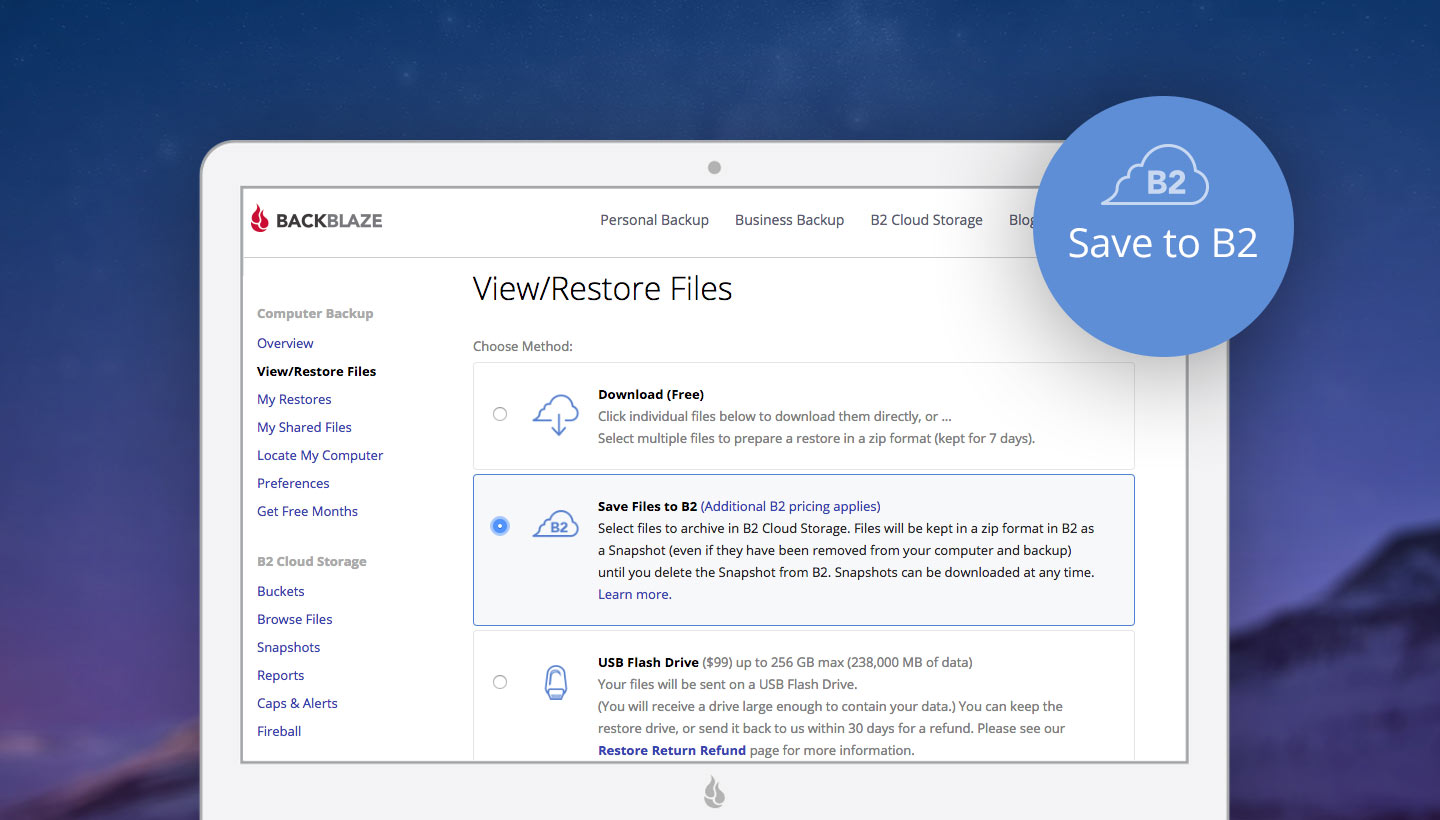
Task: Open B2 Cloud Storage in top navigation
Action: tap(926, 220)
